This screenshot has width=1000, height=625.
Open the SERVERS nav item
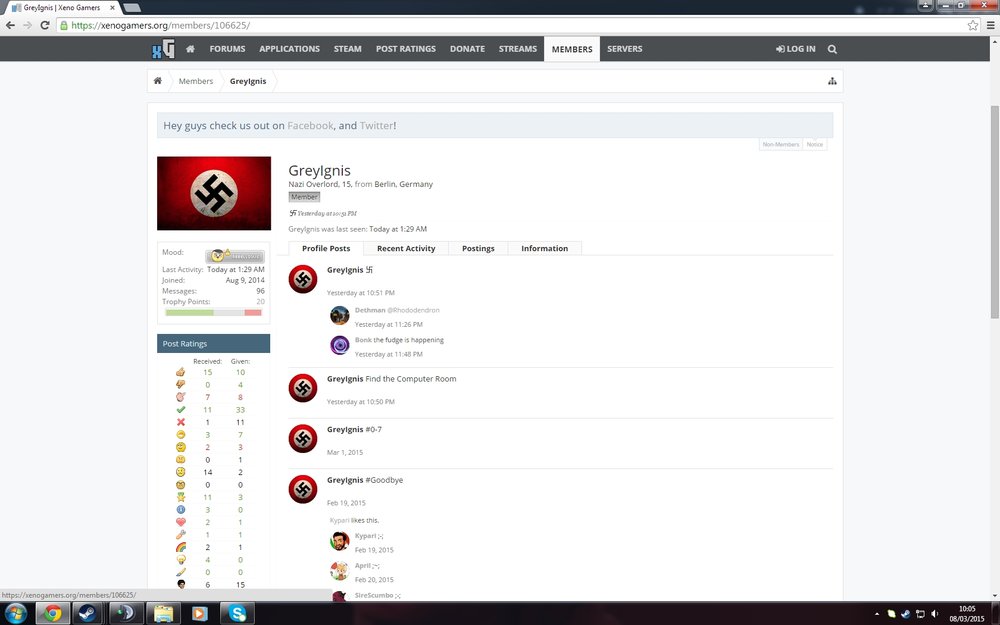624,49
